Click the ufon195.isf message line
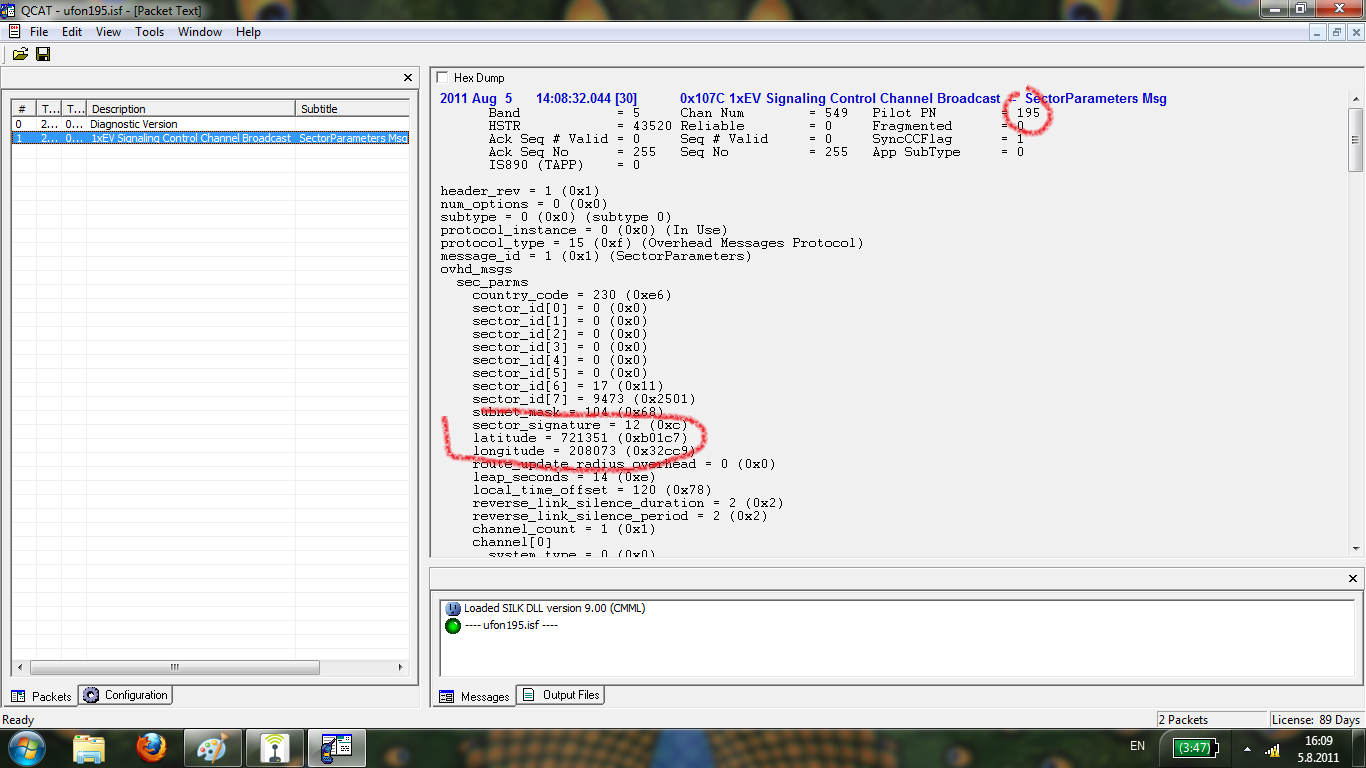 pos(511,625)
